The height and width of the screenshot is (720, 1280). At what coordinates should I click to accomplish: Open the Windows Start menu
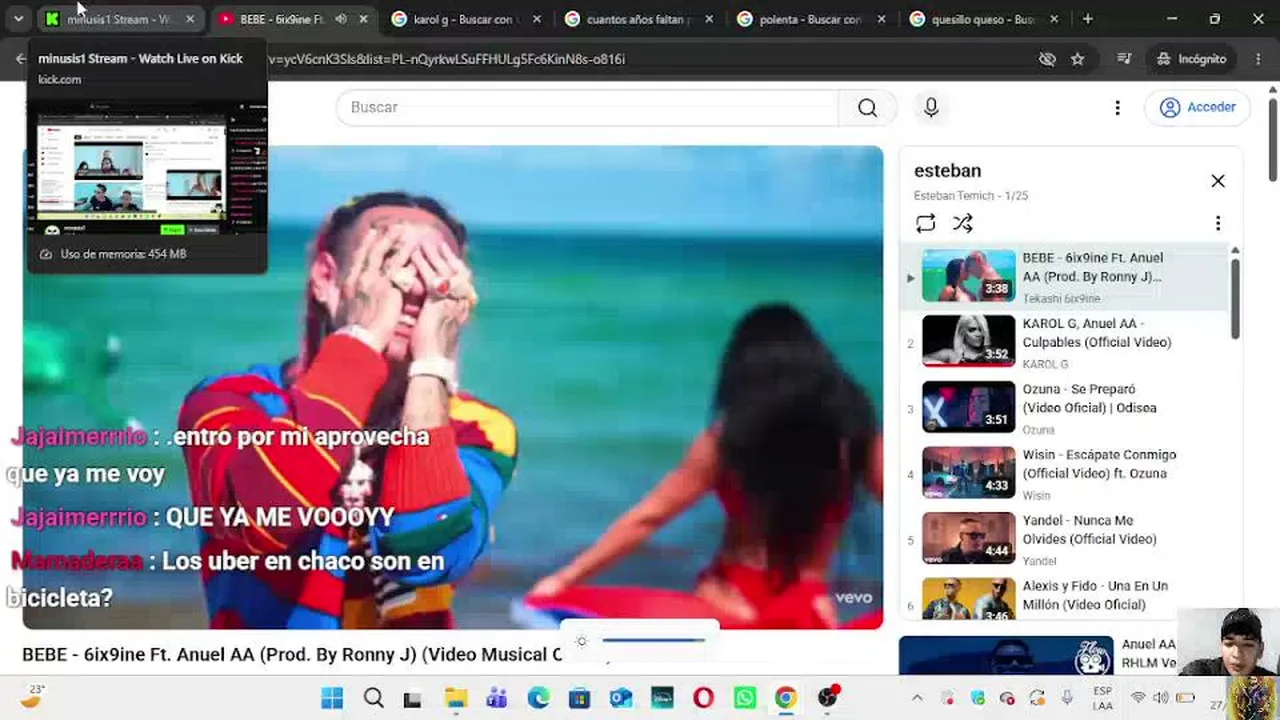(332, 698)
